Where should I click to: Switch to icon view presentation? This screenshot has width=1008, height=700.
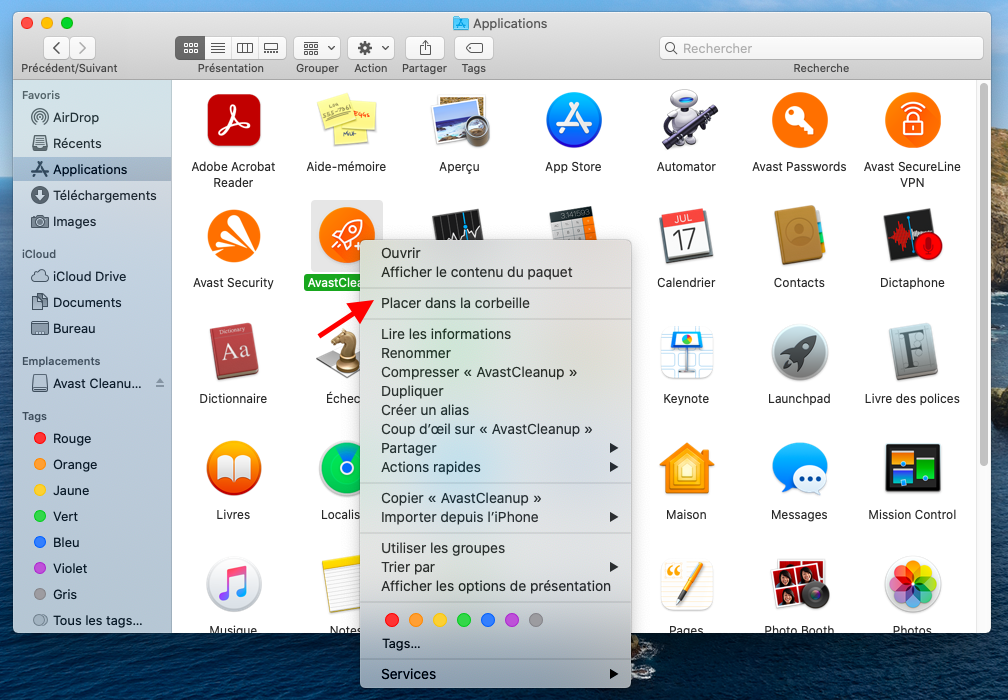tap(190, 48)
